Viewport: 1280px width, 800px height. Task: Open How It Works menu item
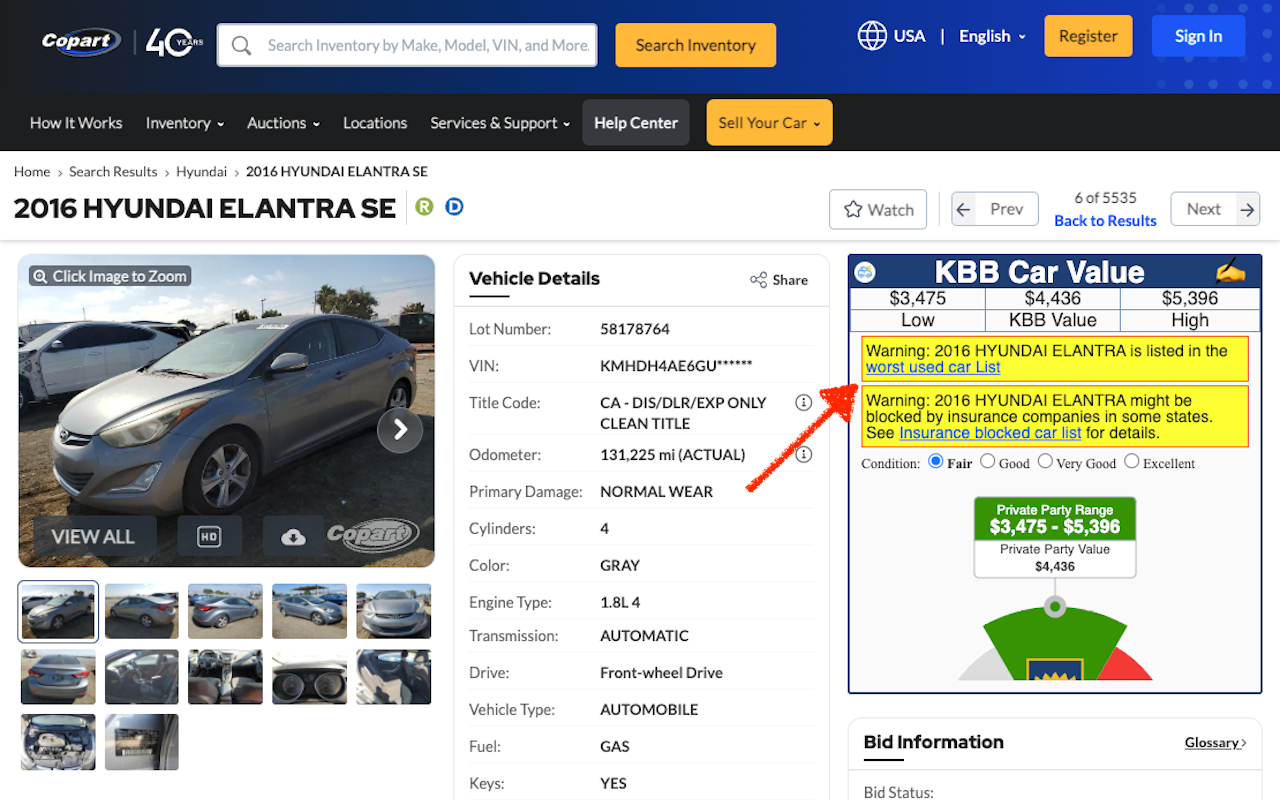[76, 123]
